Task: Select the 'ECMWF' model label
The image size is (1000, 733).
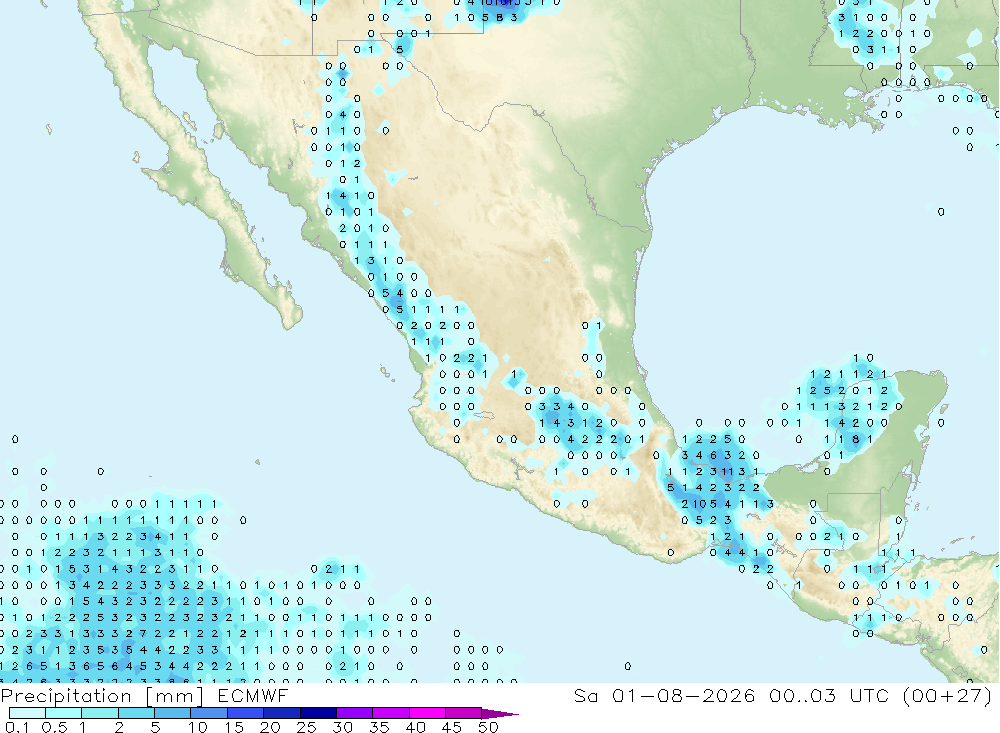Action: click(x=253, y=695)
